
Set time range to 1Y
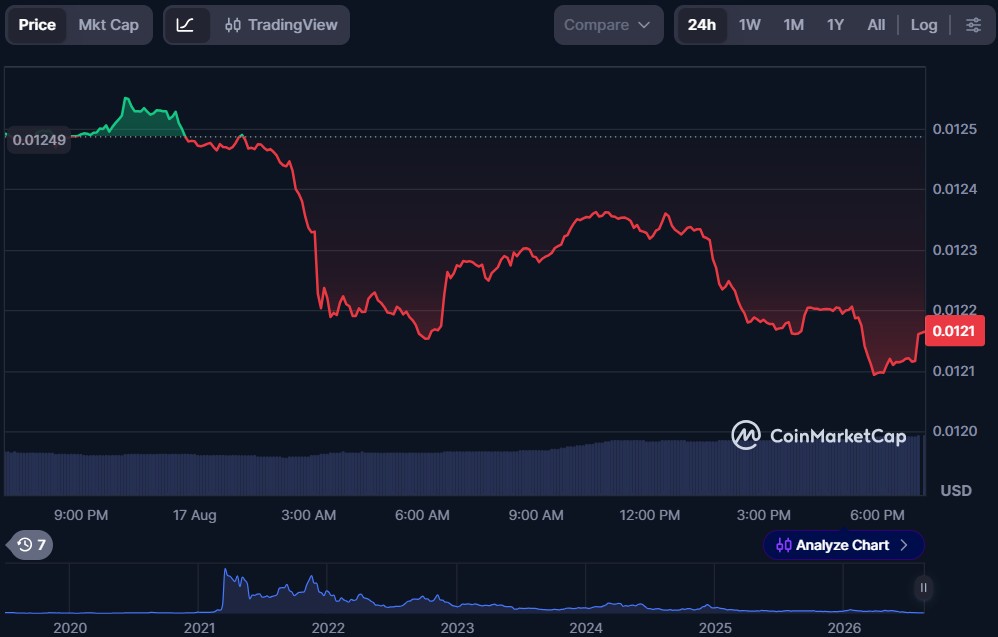(x=836, y=25)
